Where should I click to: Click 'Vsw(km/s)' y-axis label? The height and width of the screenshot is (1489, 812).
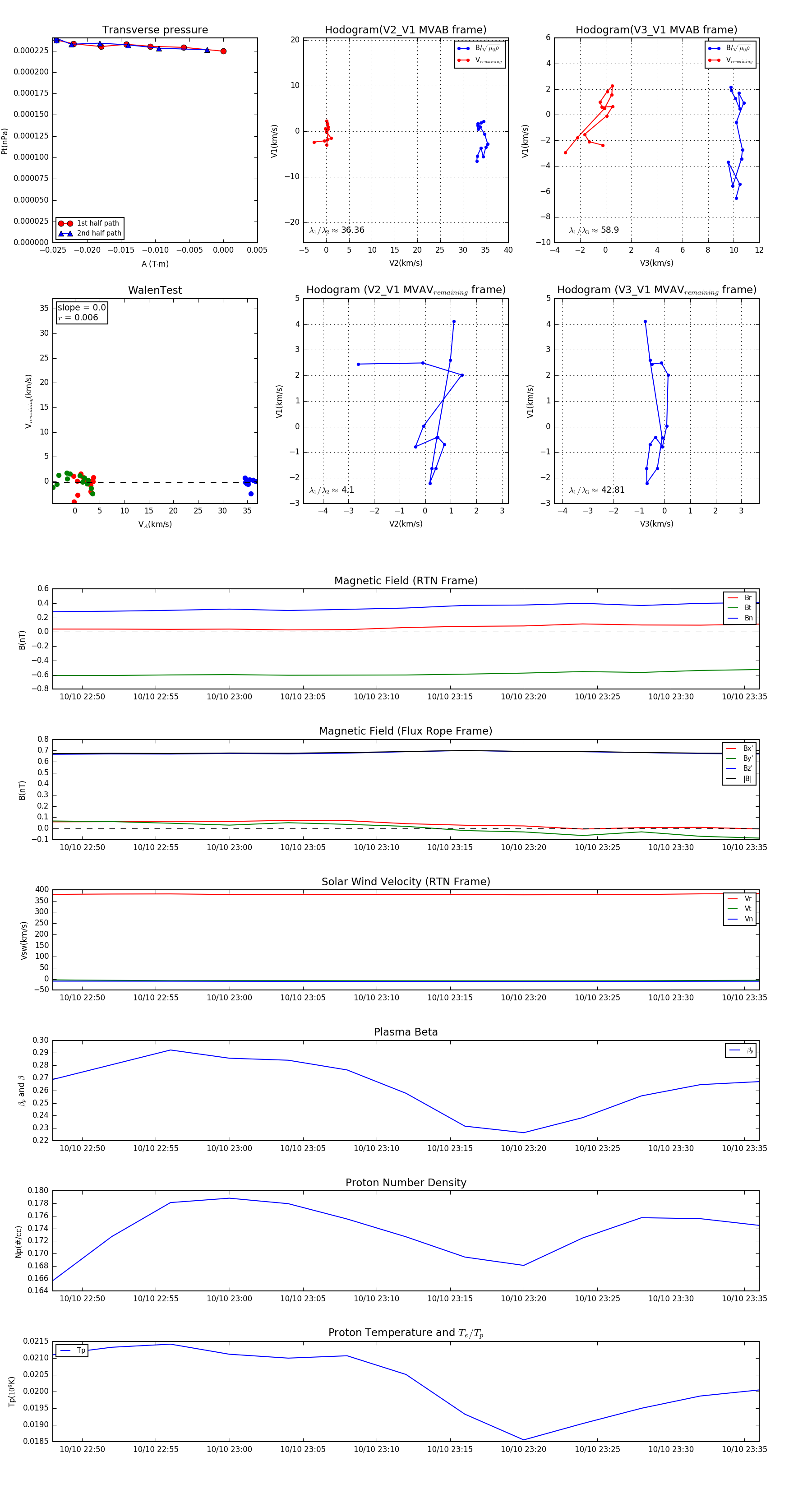click(24, 940)
